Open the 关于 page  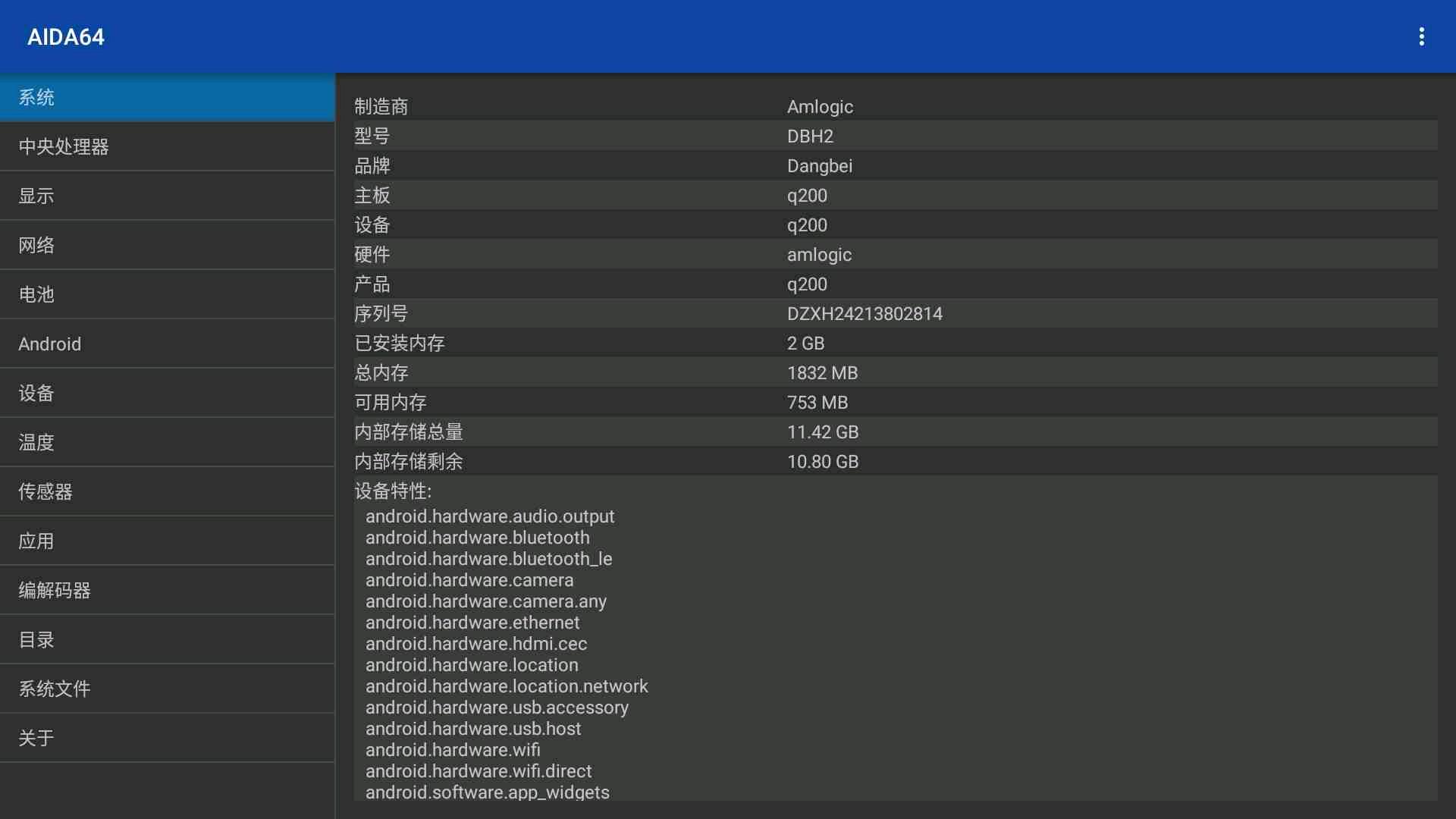pos(167,738)
